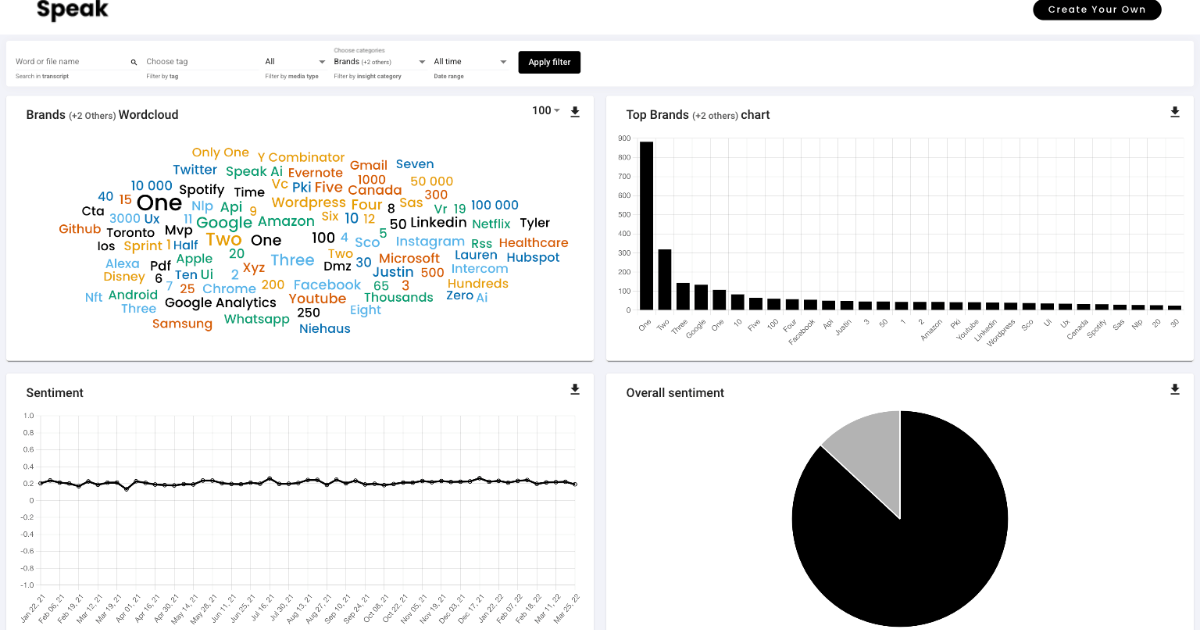Click the tallest bar in Top Brands chart
This screenshot has width=1200, height=630.
coord(646,225)
